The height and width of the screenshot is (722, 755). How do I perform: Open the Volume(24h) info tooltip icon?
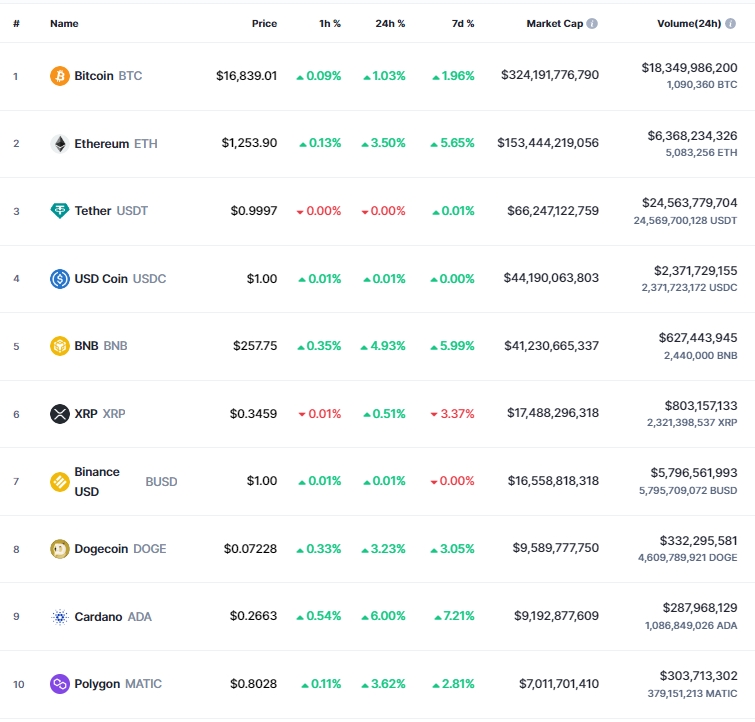730,24
